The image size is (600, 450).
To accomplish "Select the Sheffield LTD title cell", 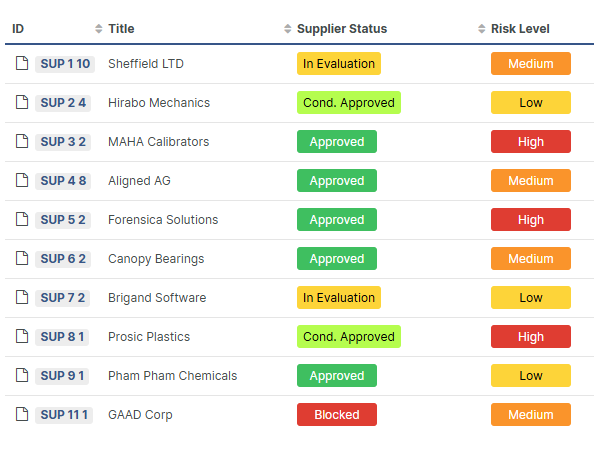I will coord(145,64).
